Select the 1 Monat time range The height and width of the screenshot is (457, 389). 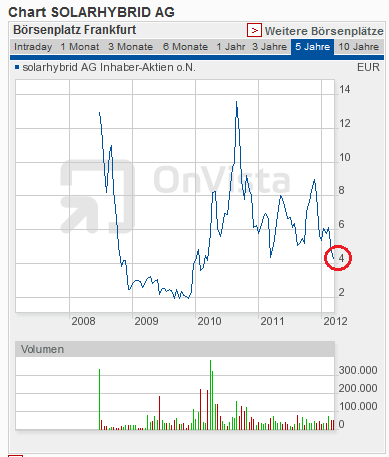80,47
